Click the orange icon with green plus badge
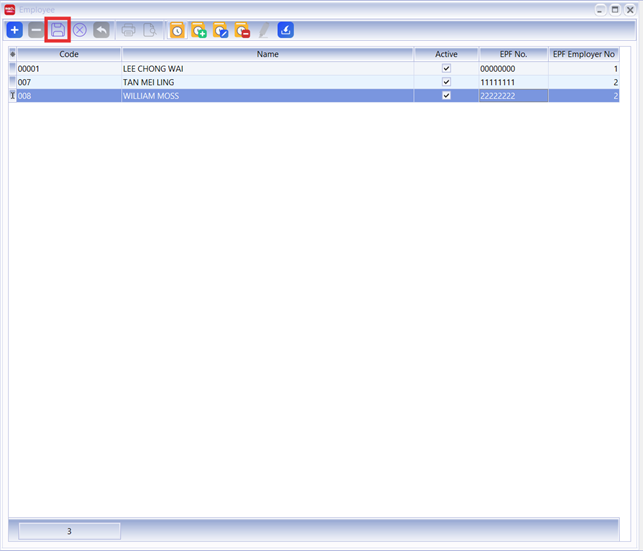 click(199, 31)
